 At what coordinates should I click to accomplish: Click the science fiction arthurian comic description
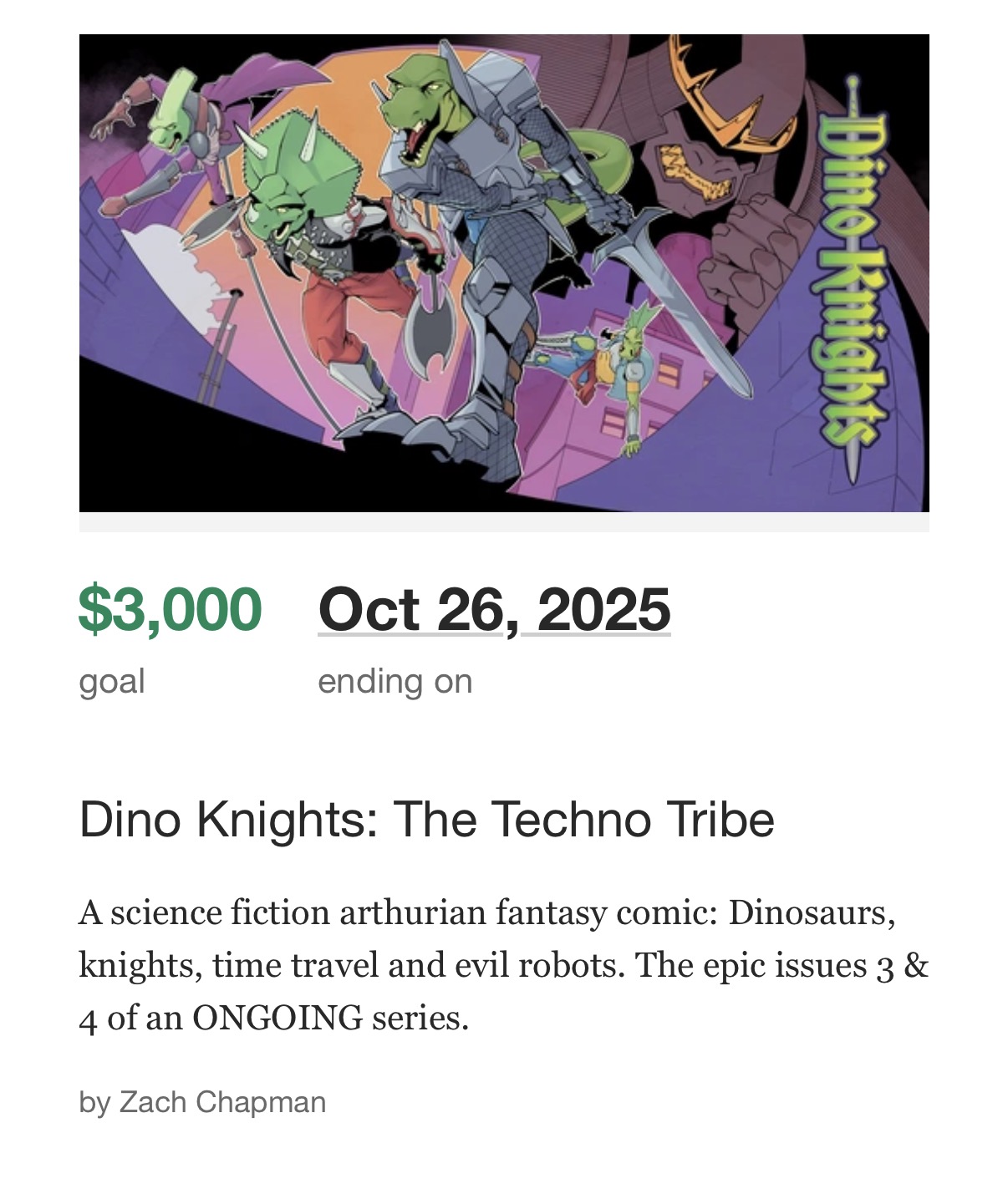click(x=503, y=965)
